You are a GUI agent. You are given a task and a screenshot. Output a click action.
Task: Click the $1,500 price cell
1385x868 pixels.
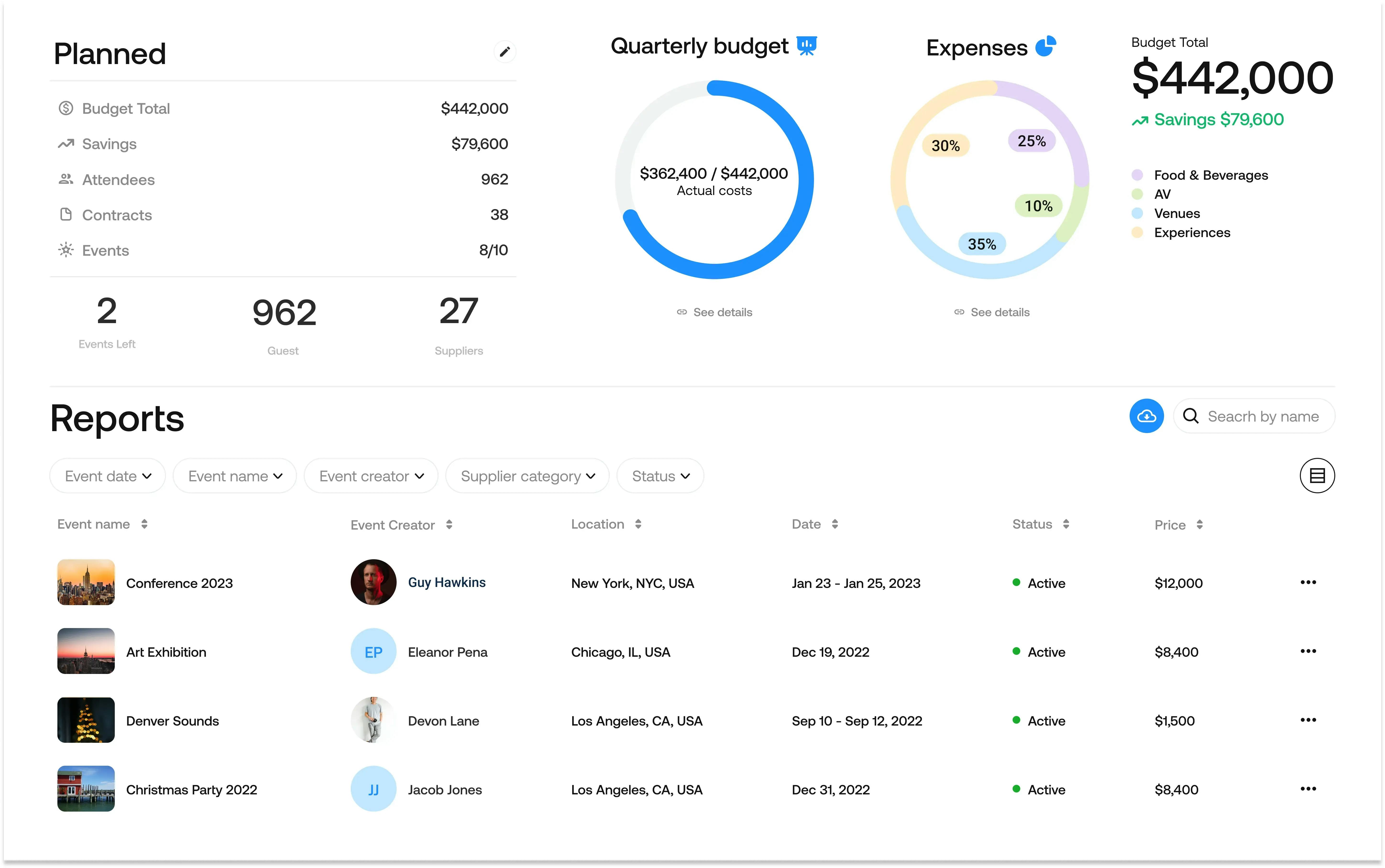1175,721
